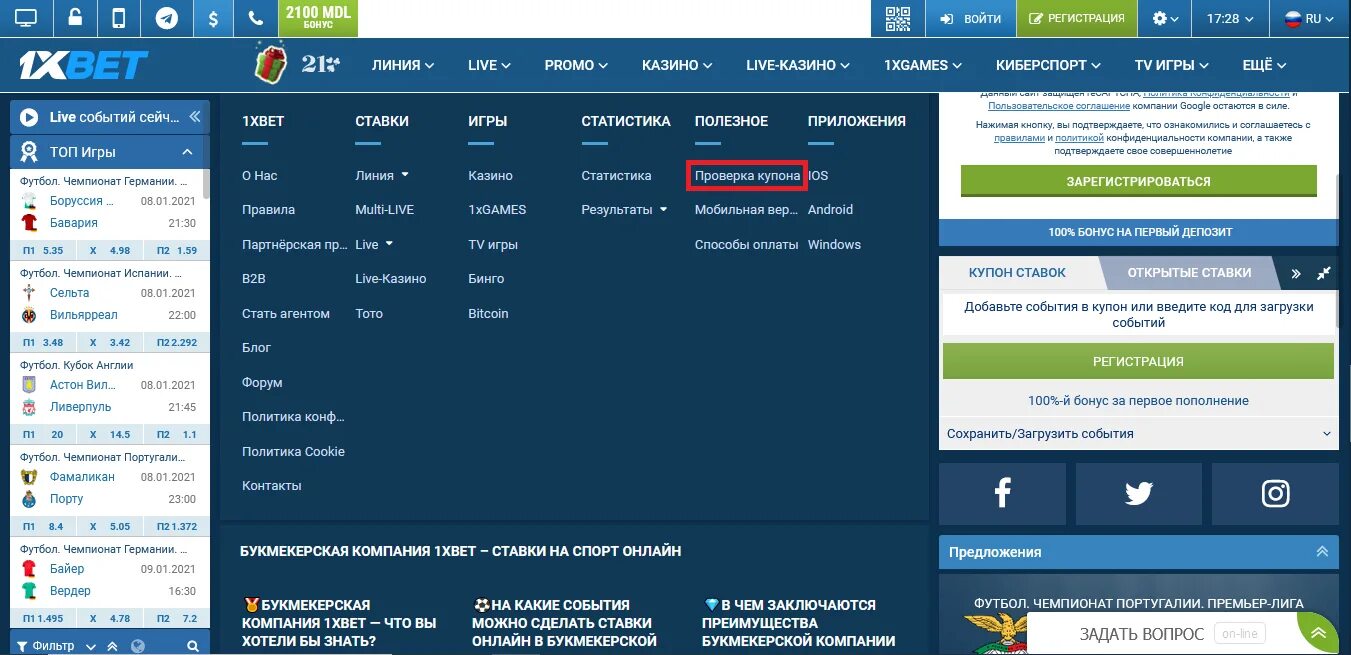Open the Telegram icon in top bar
Viewport: 1351px width, 655px height.
point(166,18)
